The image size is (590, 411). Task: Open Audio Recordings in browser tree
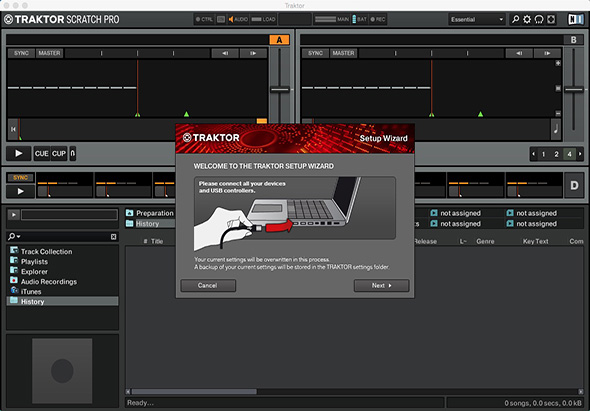(x=49, y=282)
